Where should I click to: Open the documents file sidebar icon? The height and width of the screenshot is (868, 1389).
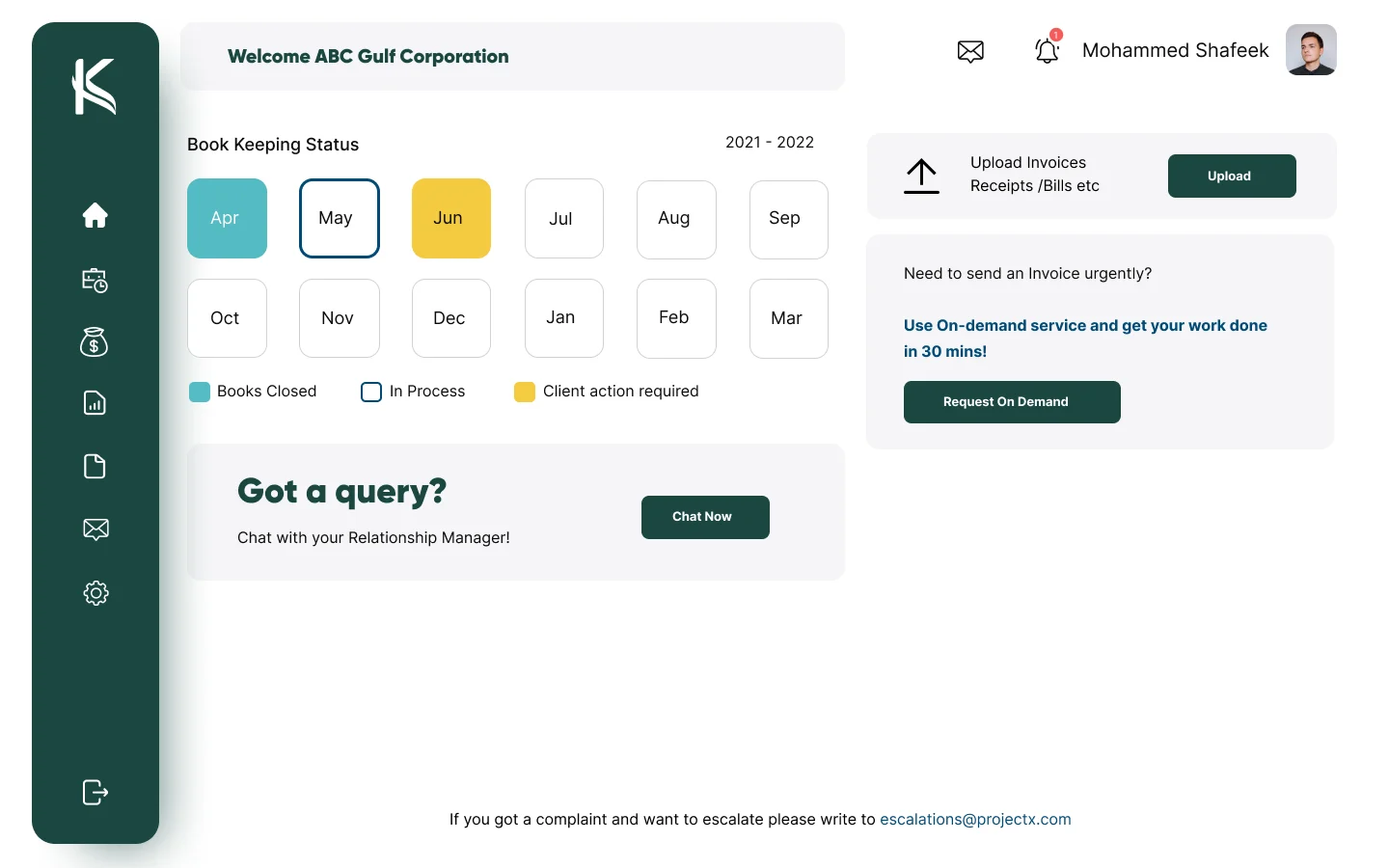click(95, 466)
